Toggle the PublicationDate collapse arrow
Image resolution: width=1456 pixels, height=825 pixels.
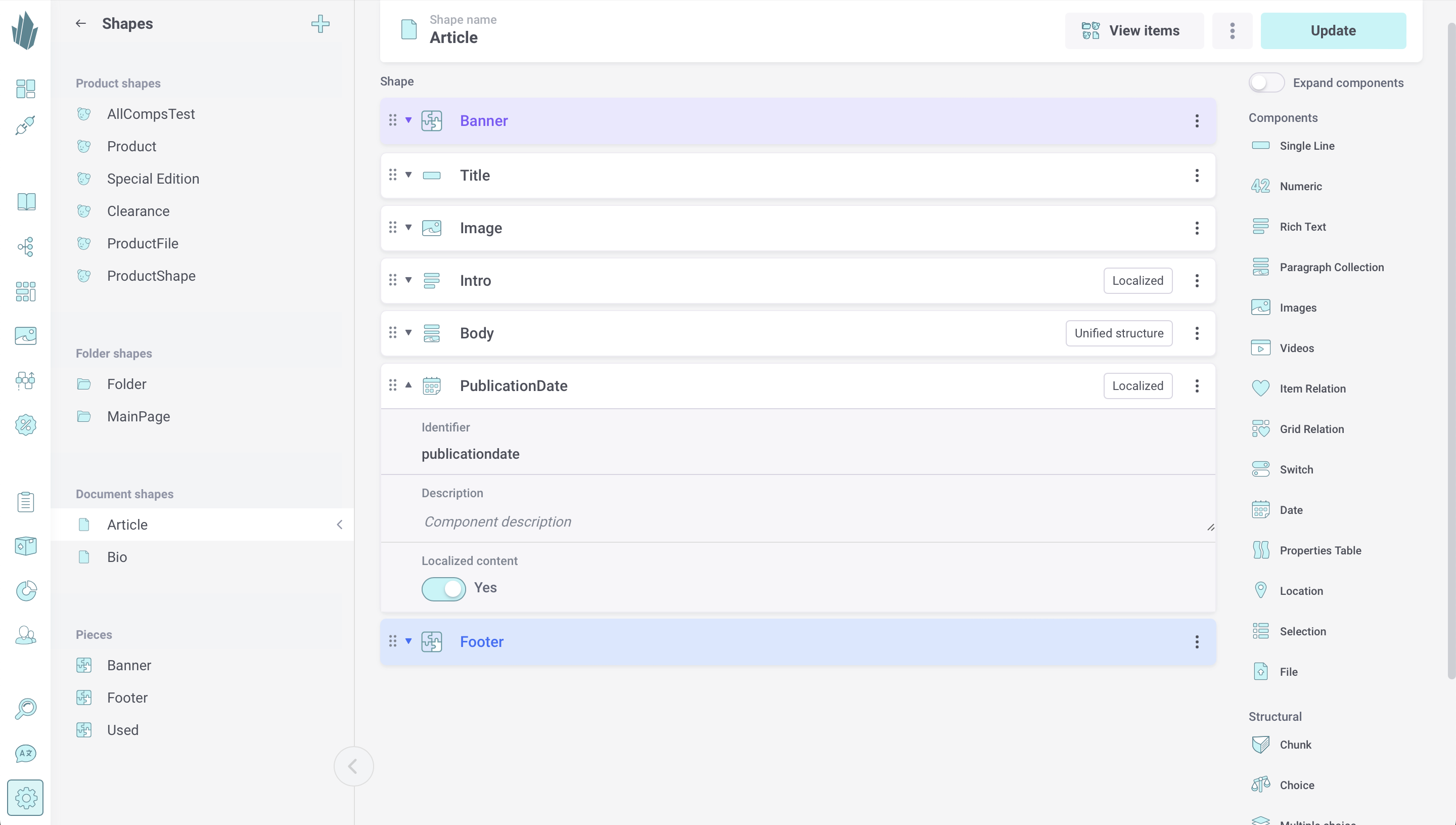point(408,385)
